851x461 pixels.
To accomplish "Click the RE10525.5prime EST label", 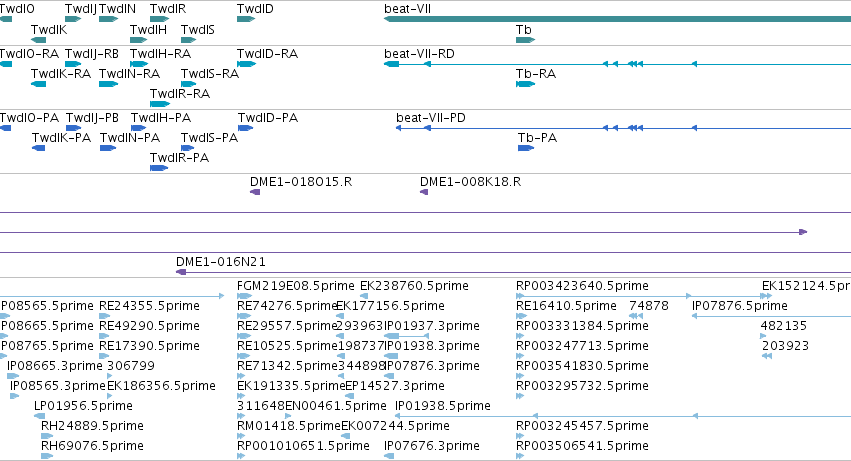I will (288, 346).
